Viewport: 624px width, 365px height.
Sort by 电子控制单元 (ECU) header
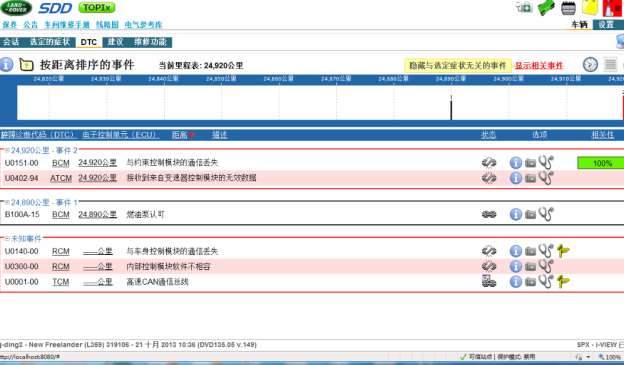121,135
